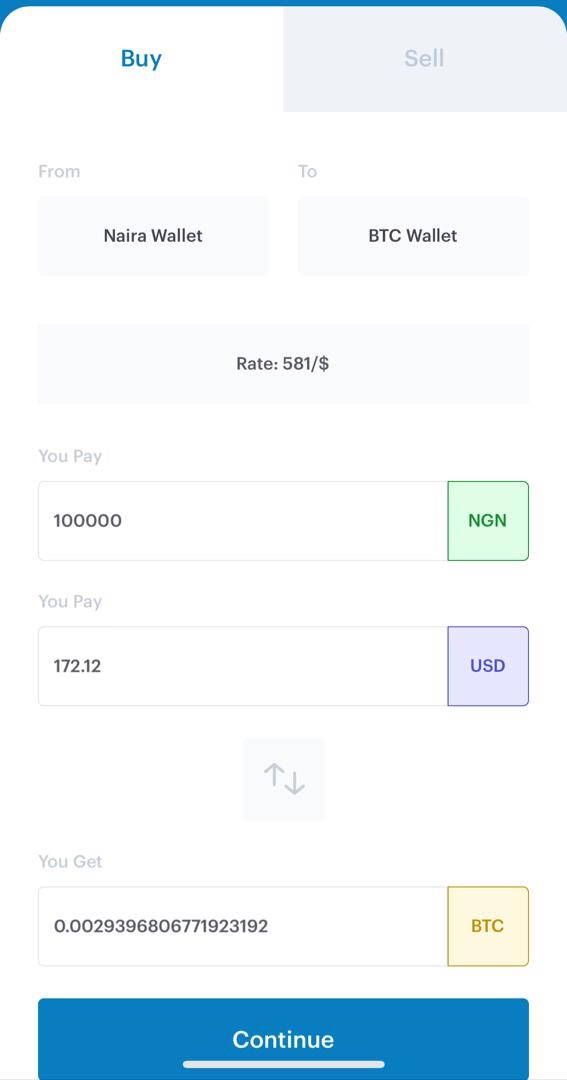
Task: Tap the swap arrows icon
Action: coord(283,779)
